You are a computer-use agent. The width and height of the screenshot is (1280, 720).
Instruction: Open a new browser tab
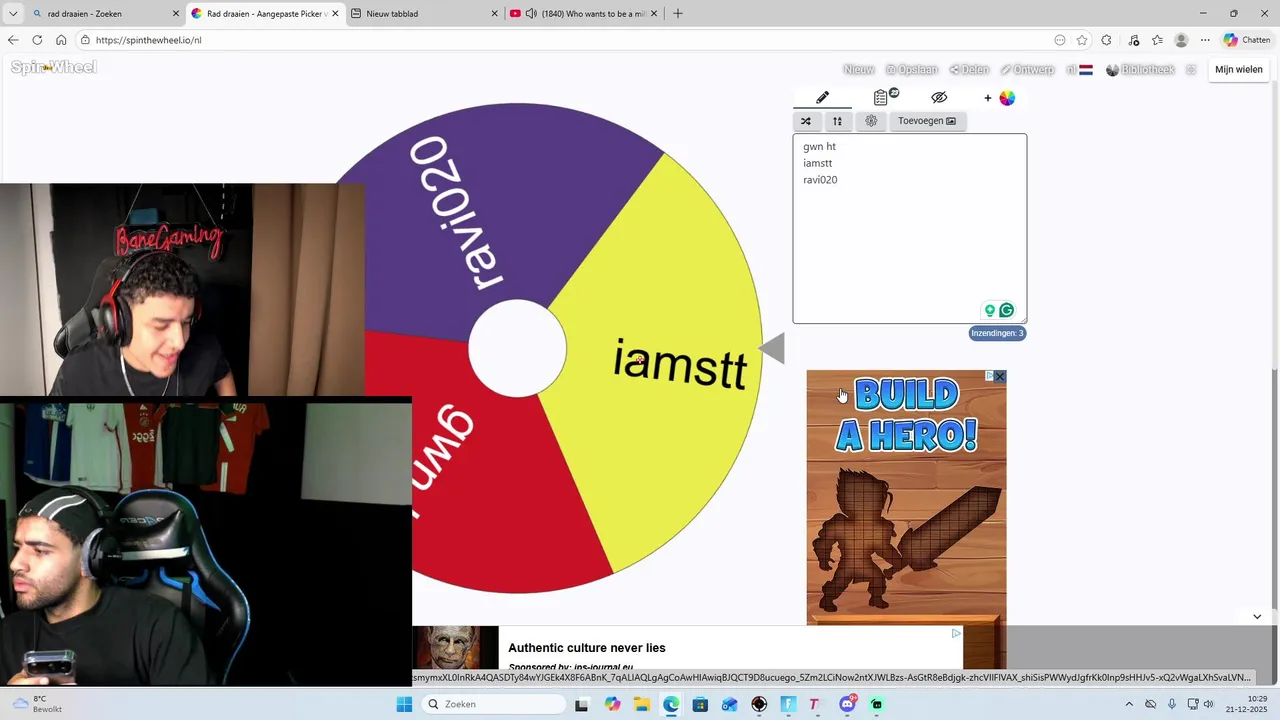[x=678, y=14]
